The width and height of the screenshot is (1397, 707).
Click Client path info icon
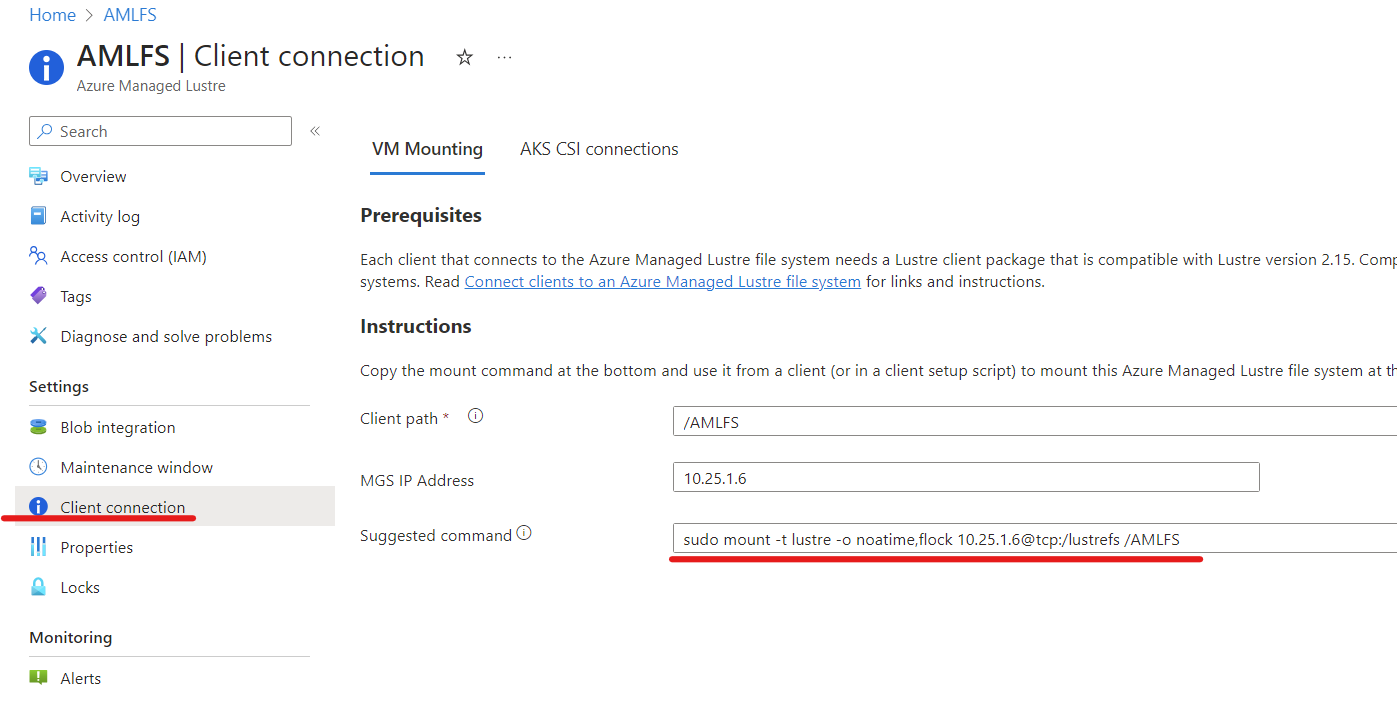pyautogui.click(x=476, y=417)
